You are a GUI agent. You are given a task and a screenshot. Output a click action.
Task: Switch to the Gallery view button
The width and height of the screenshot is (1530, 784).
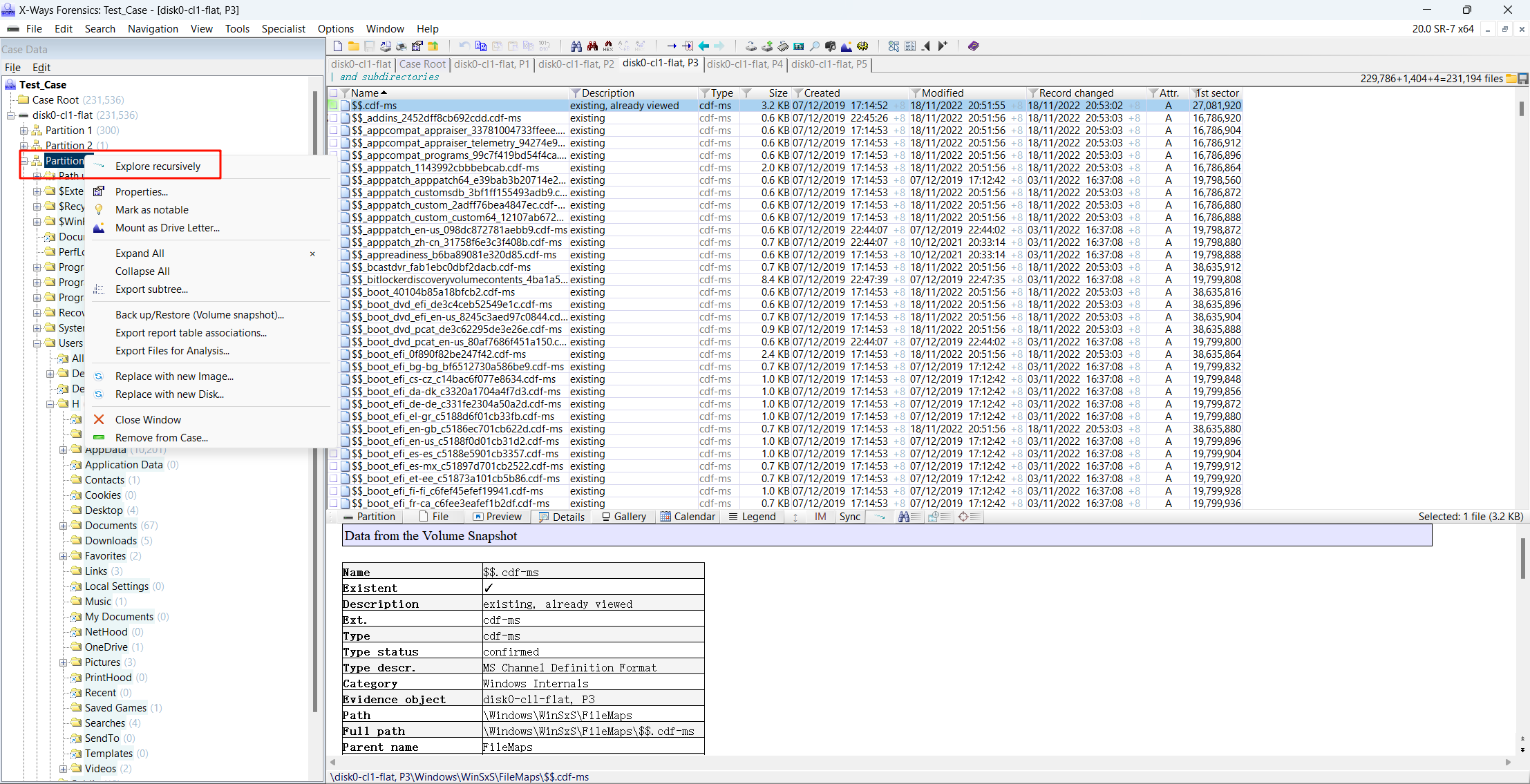(624, 517)
